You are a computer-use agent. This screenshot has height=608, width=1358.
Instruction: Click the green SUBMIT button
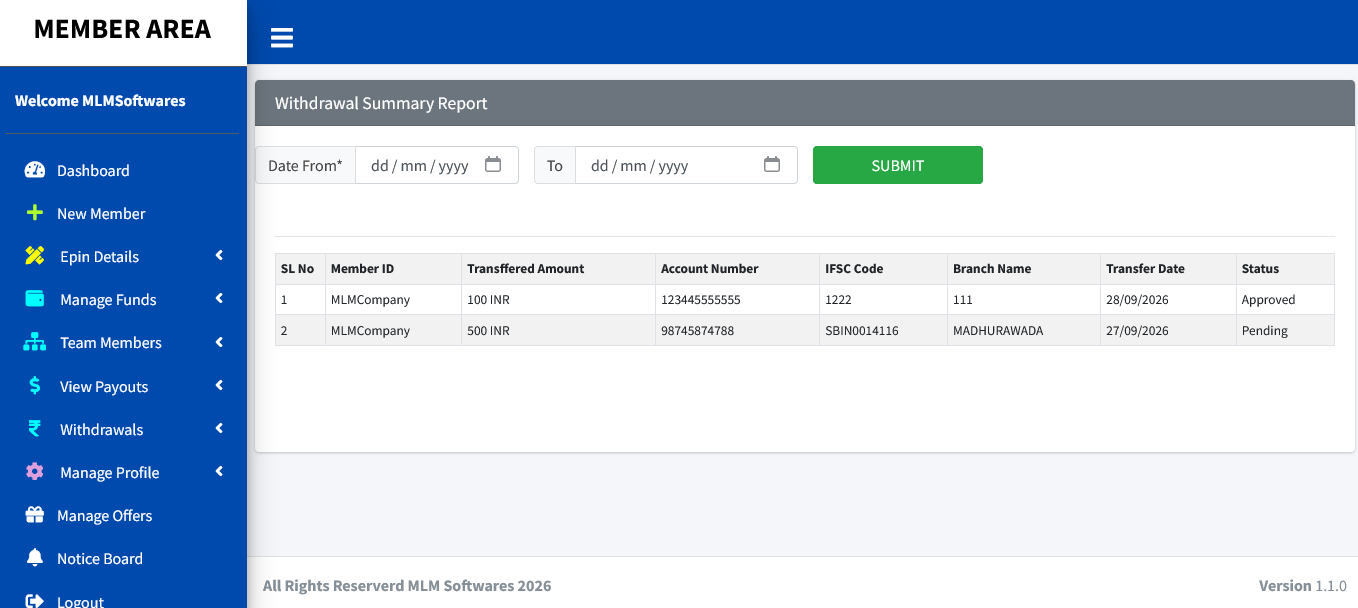898,165
